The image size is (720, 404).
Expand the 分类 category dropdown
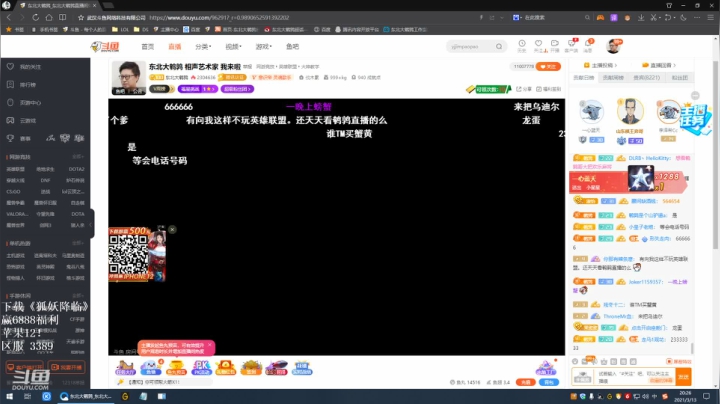point(203,46)
